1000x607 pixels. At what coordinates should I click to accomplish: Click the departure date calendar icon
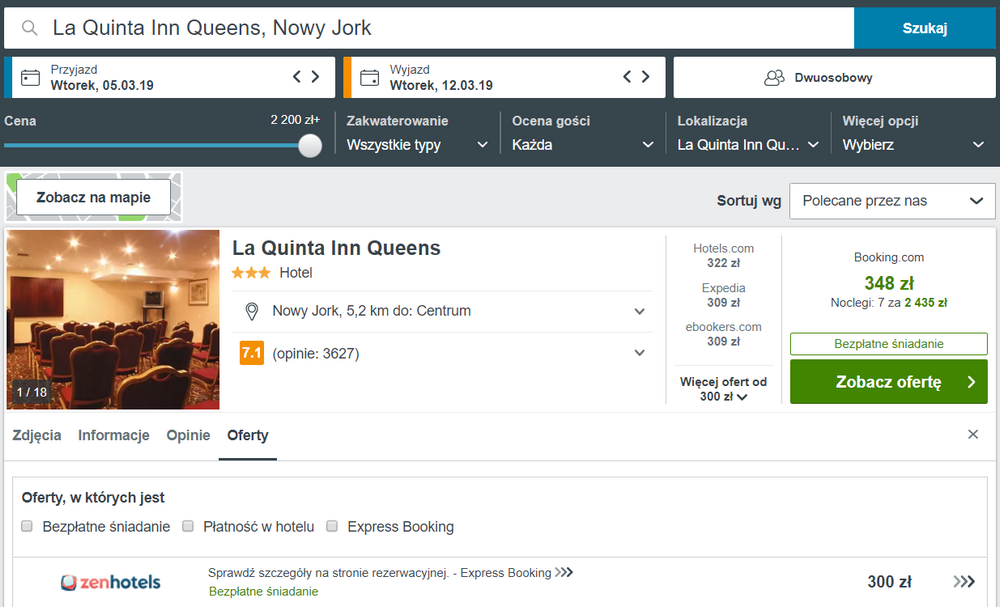369,78
